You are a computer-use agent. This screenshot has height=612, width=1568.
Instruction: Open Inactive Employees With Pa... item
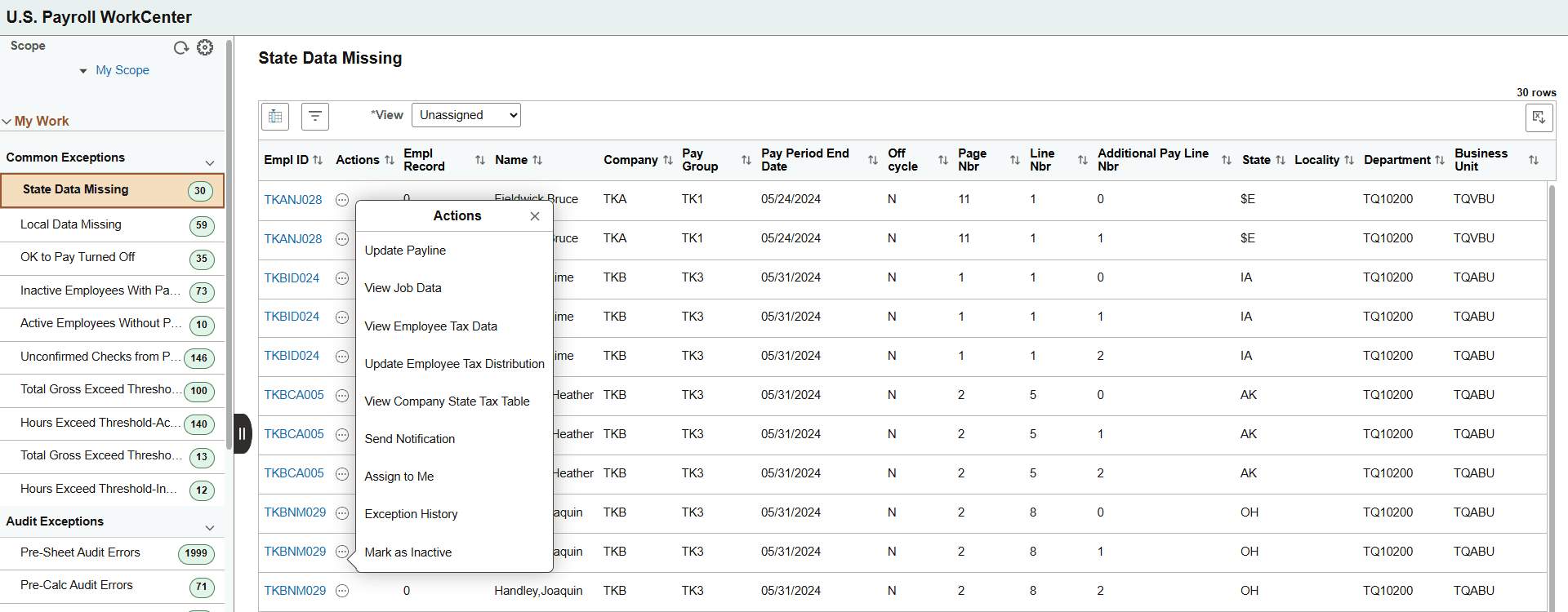point(112,291)
